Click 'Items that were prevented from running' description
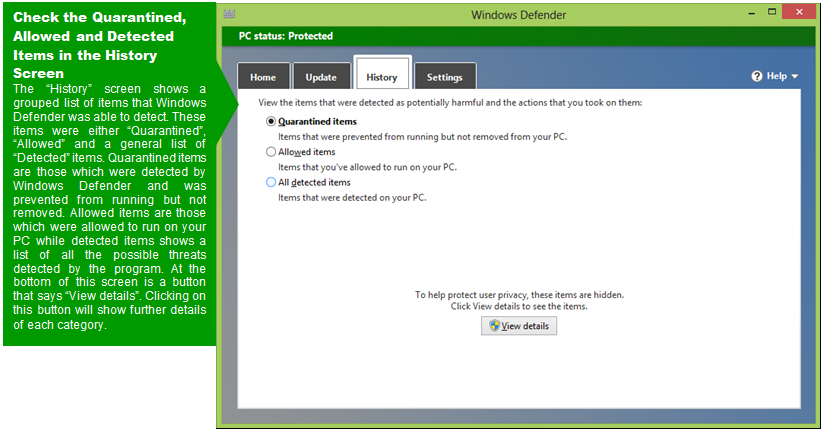Image resolution: width=824 pixels, height=432 pixels. [x=423, y=137]
